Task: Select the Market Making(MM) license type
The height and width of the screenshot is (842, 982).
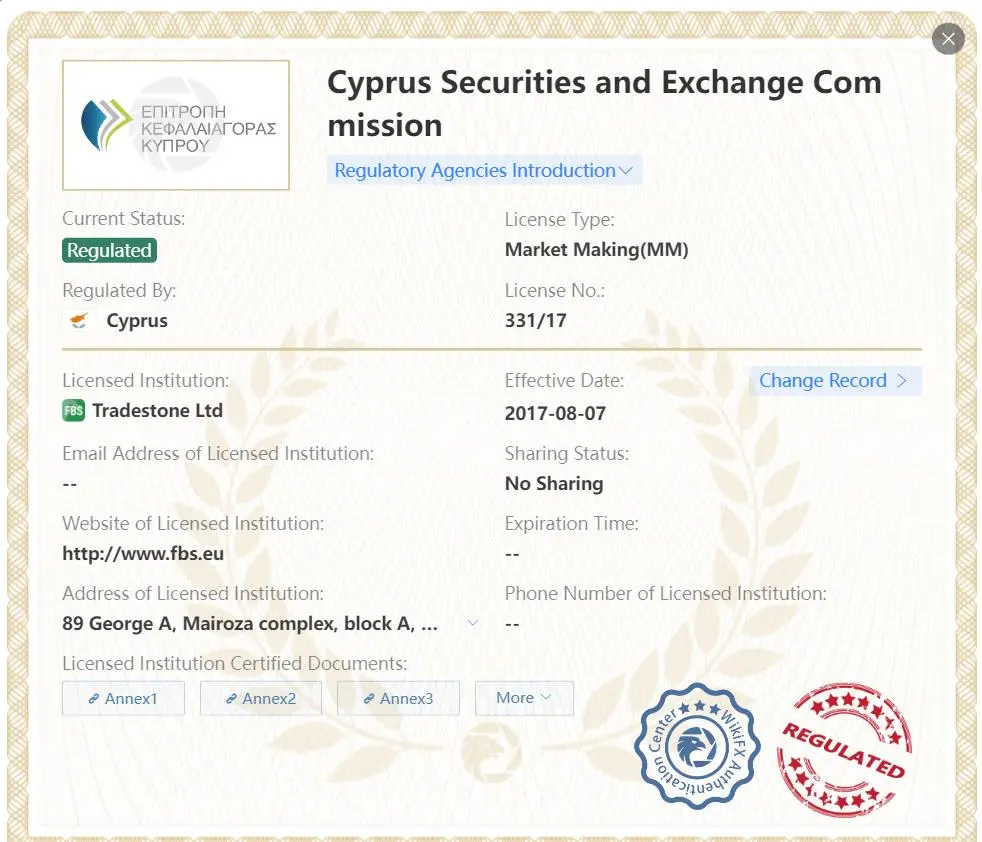Action: [596, 249]
